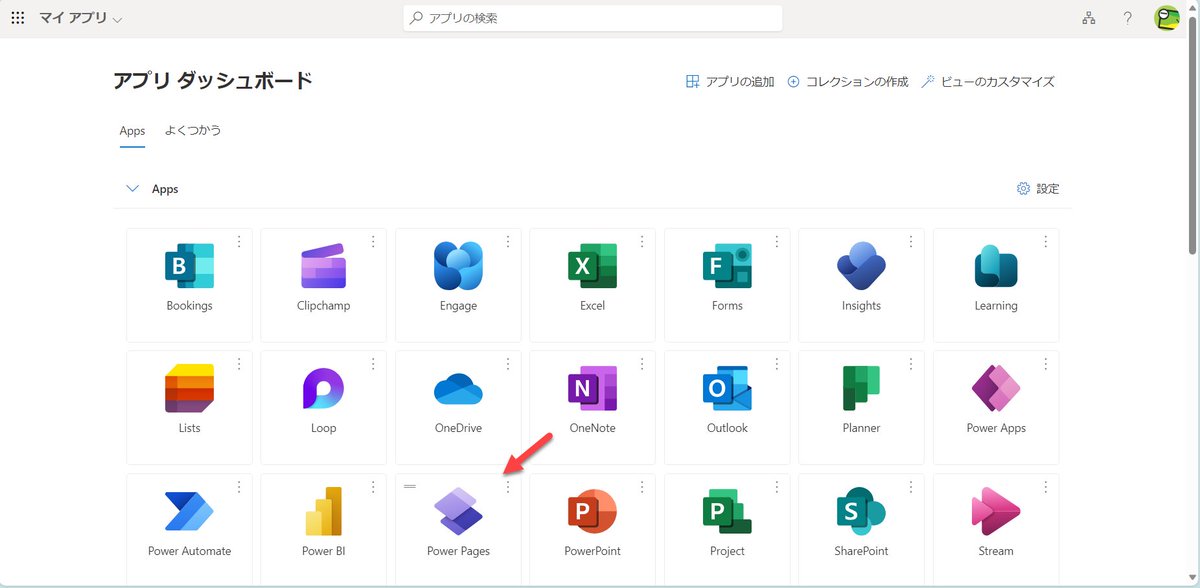
Task: Open more options menu for Forms tile
Action: pyautogui.click(x=777, y=241)
